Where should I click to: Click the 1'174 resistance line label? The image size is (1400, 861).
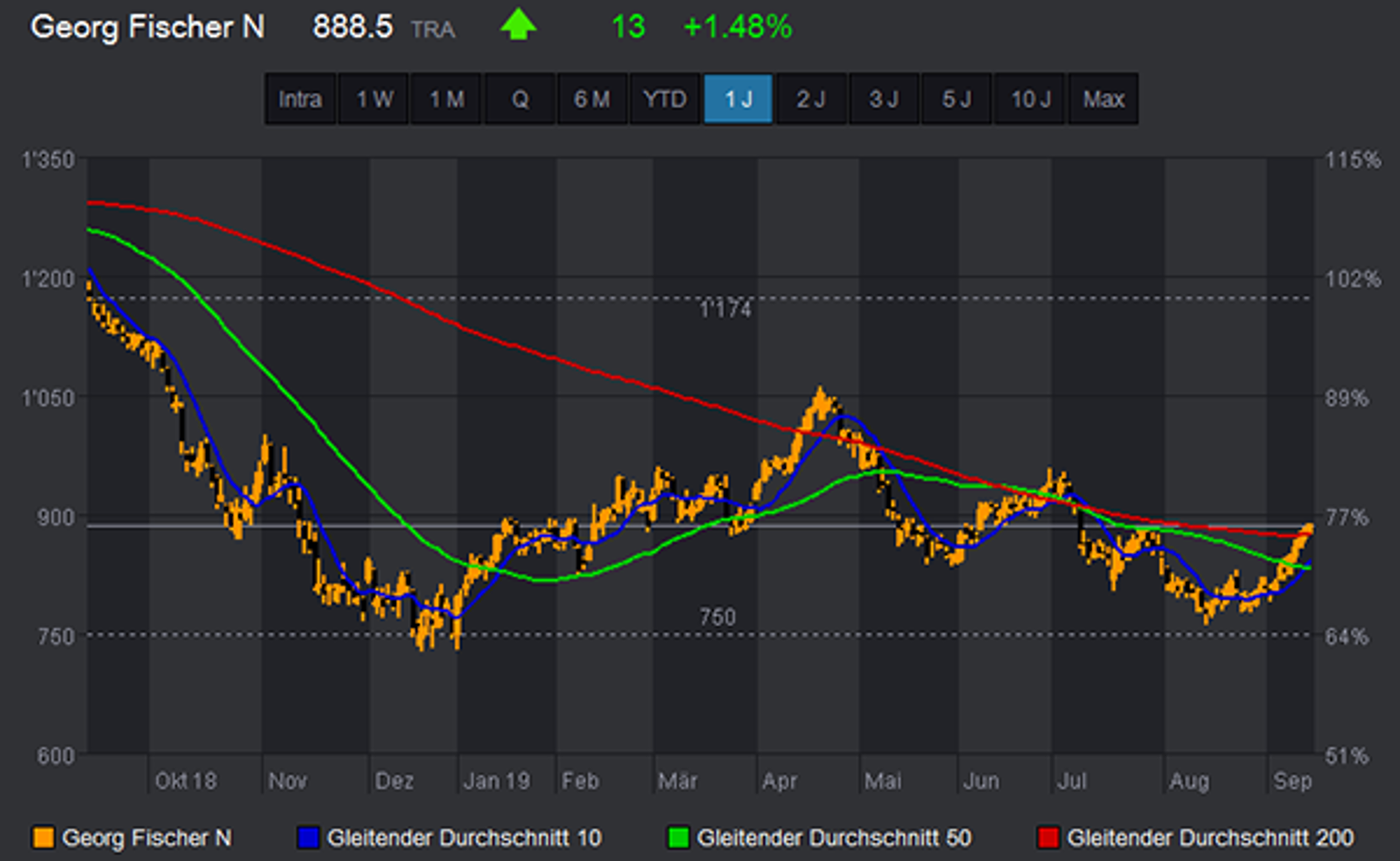[x=725, y=310]
